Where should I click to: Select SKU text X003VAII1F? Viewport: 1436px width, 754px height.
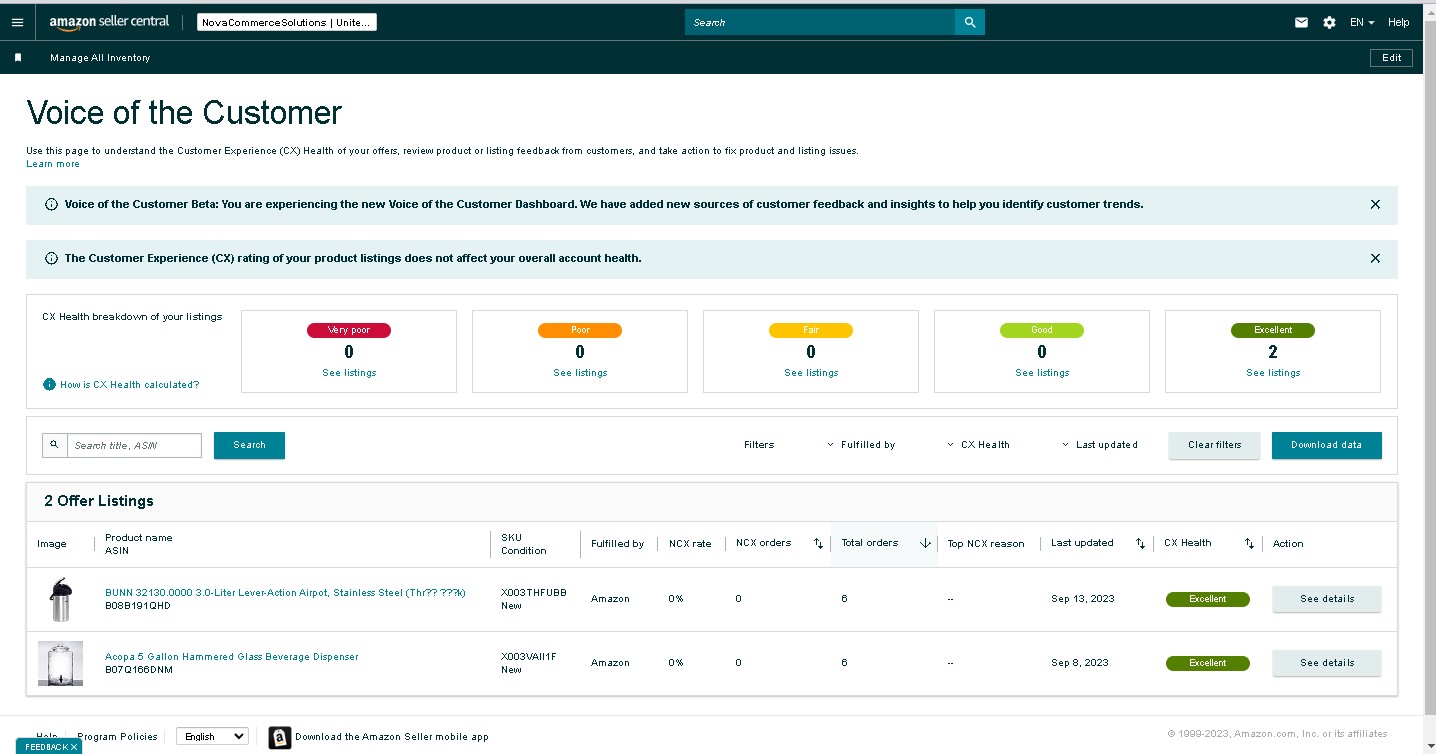[529, 657]
